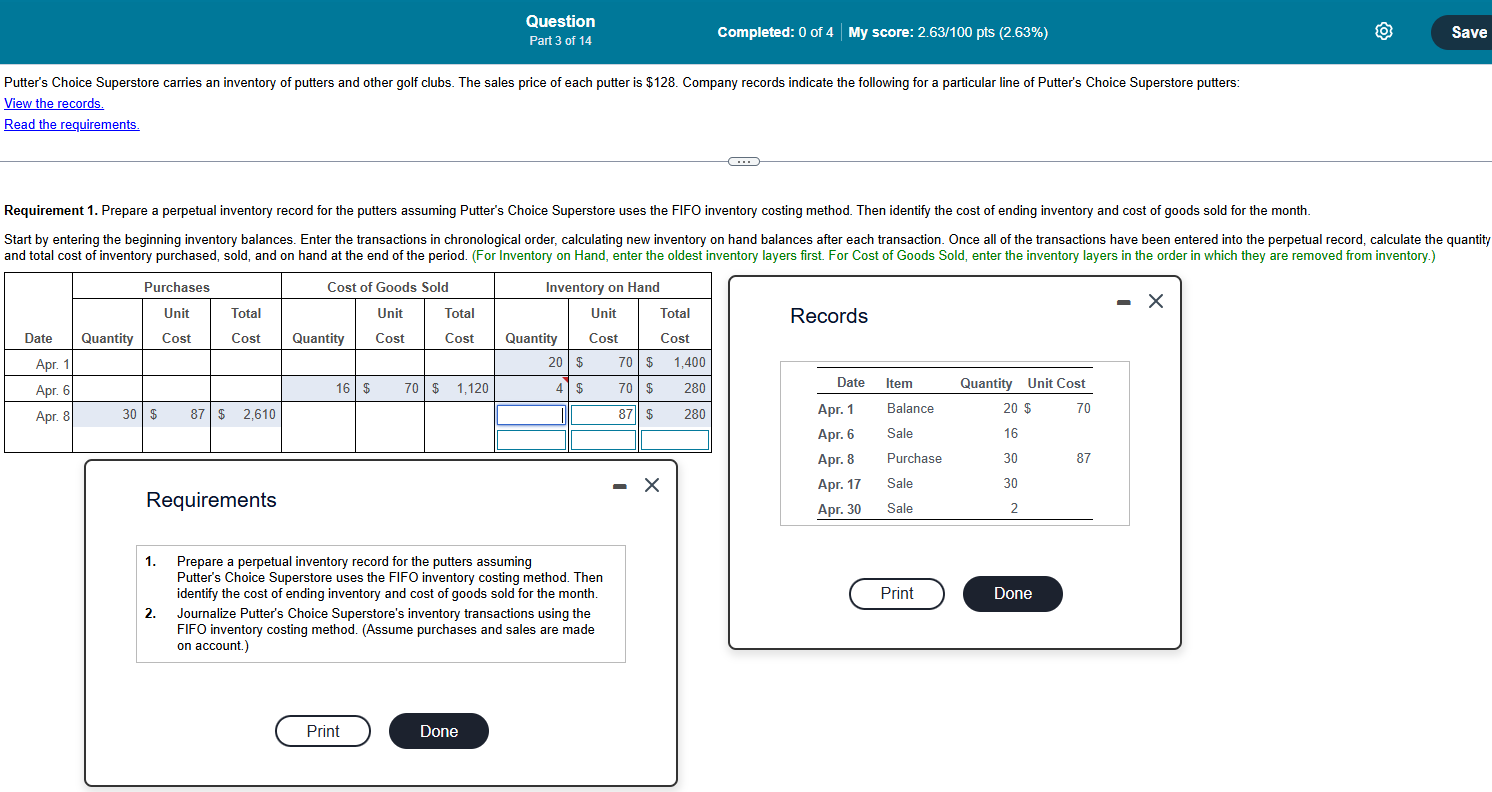Click the Purchases column header
The height and width of the screenshot is (792, 1492).
coord(177,287)
